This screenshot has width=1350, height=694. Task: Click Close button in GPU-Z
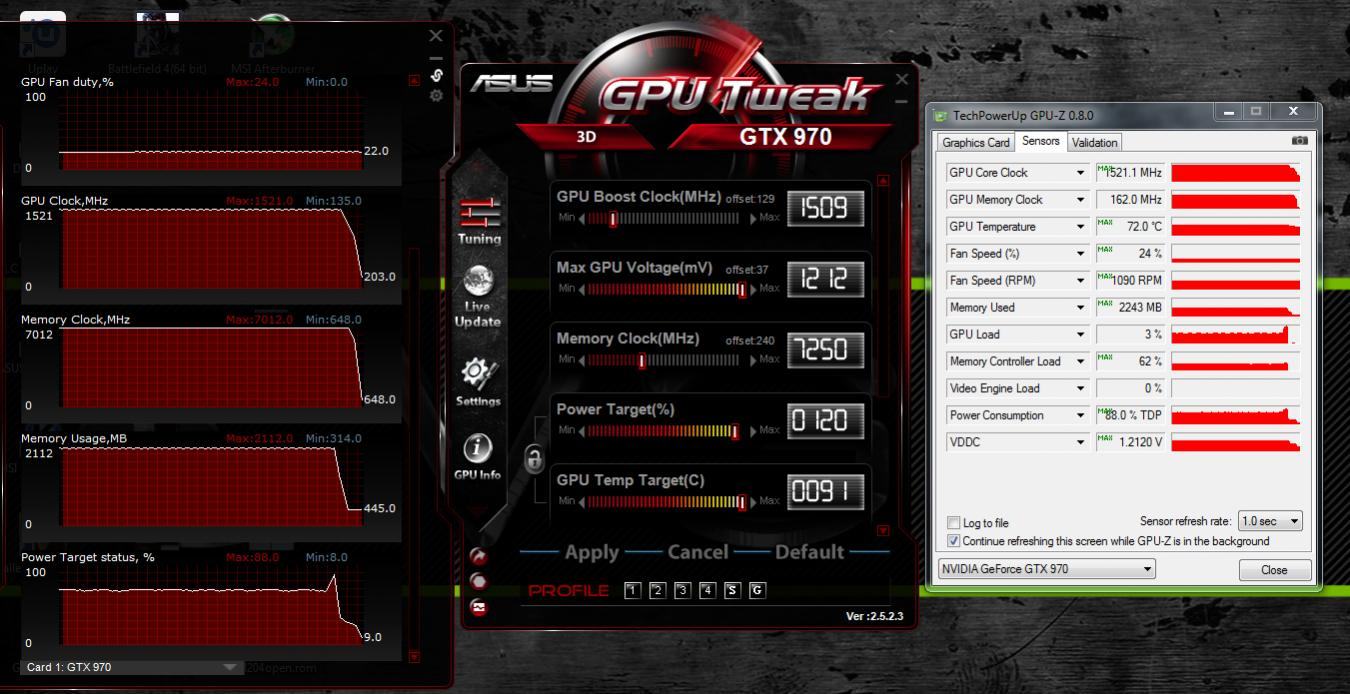tap(1274, 570)
